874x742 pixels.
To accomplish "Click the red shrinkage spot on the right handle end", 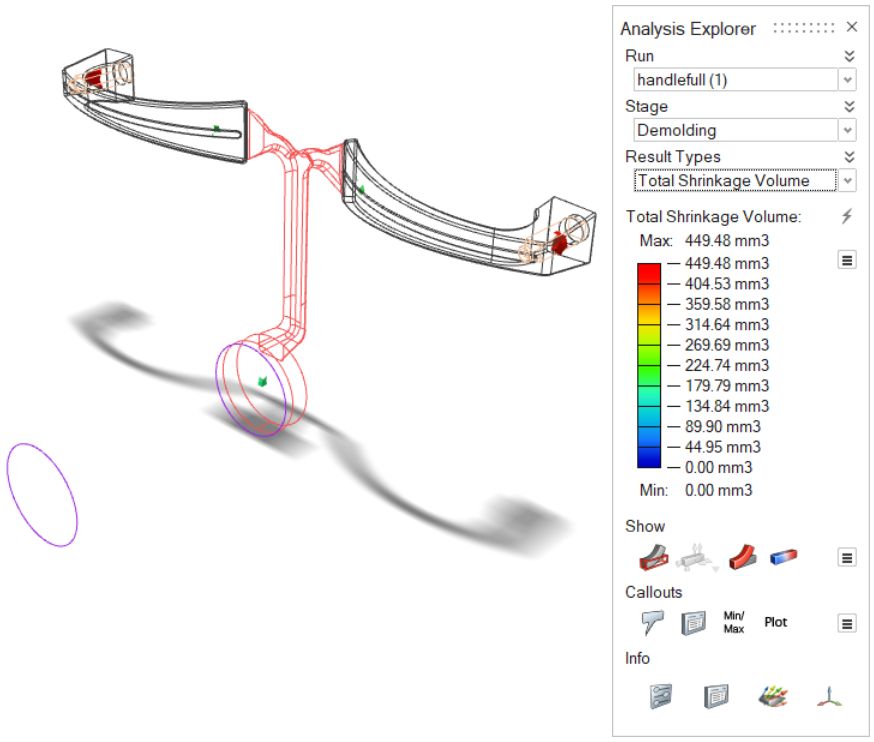I will pyautogui.click(x=559, y=244).
